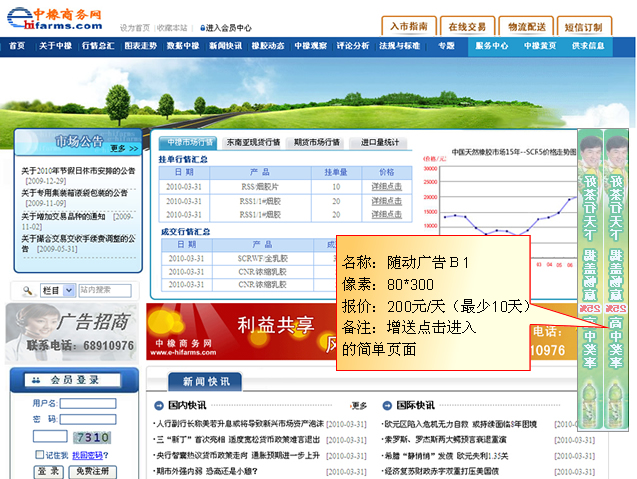Open 中橡黄页 in the navigation bar
This screenshot has width=637, height=479.
[x=540, y=46]
